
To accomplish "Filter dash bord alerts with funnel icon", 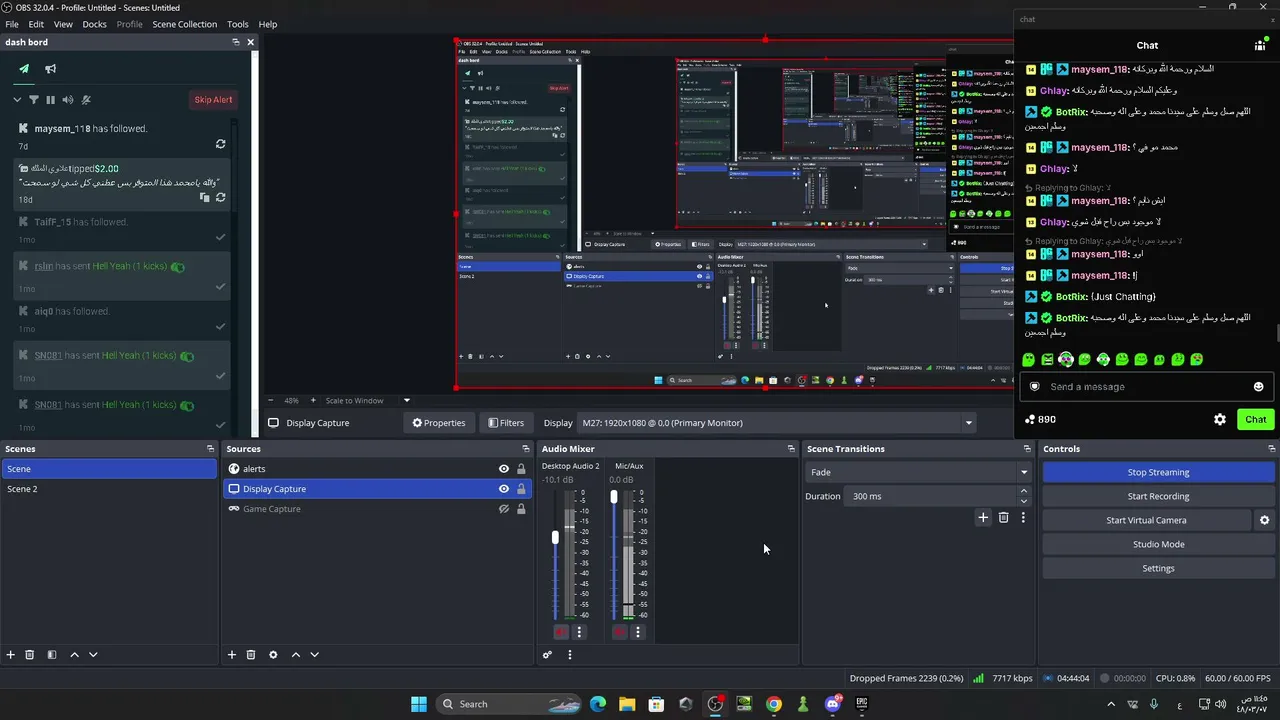I will (x=34, y=100).
